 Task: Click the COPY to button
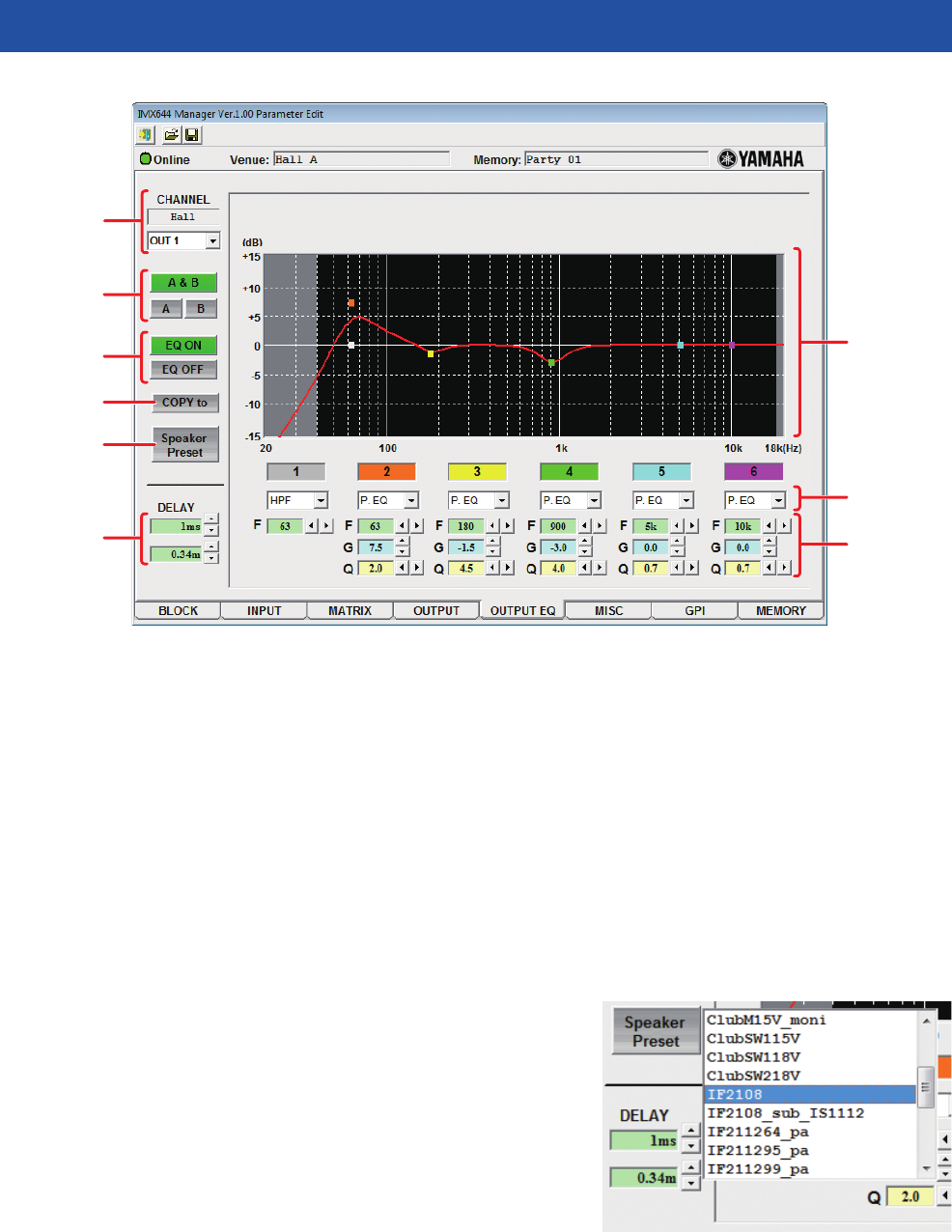point(184,403)
